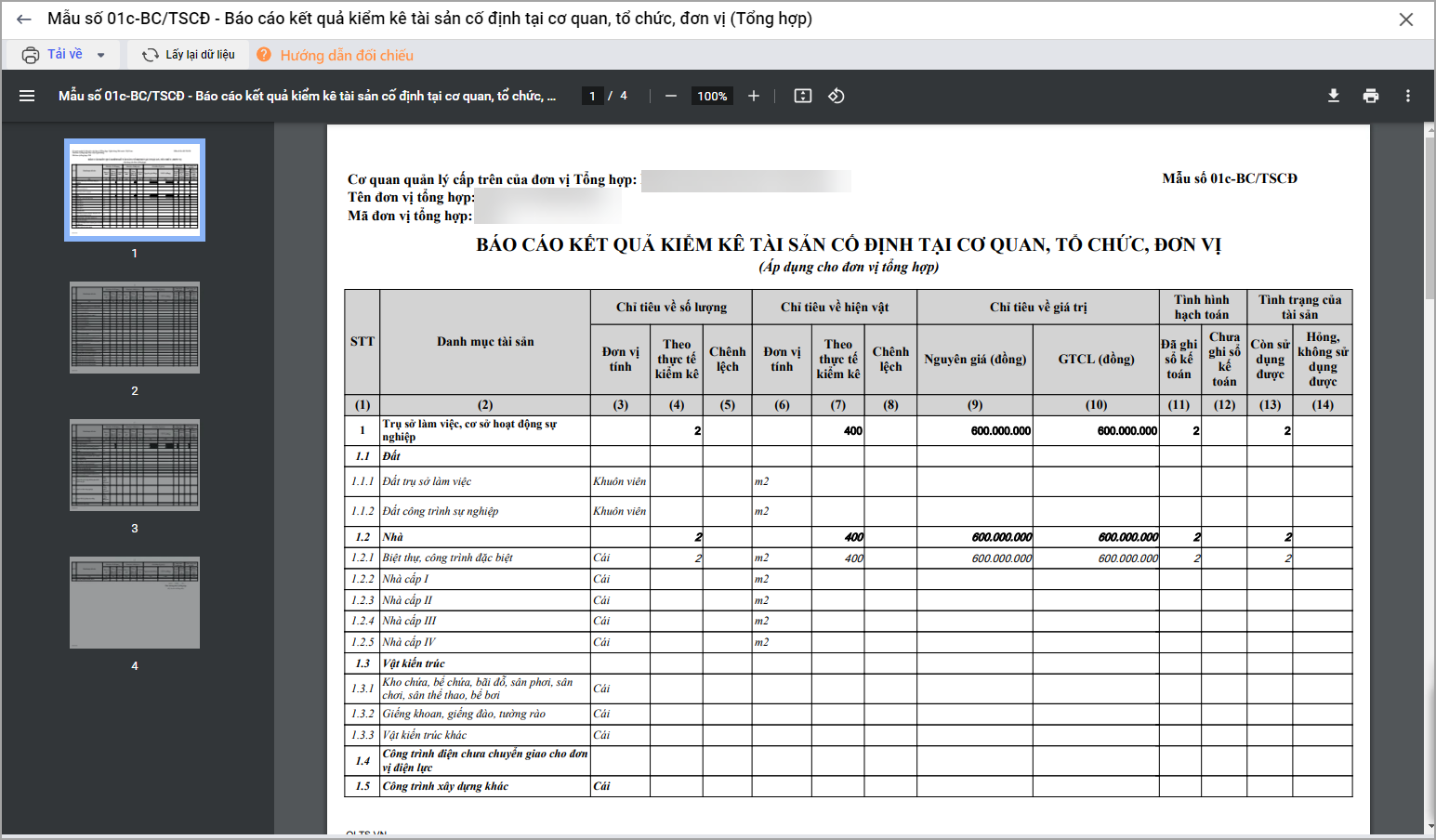Viewport: 1436px width, 840px height.
Task: Click the vertical scrollbar of the document
Action: tap(1429, 220)
